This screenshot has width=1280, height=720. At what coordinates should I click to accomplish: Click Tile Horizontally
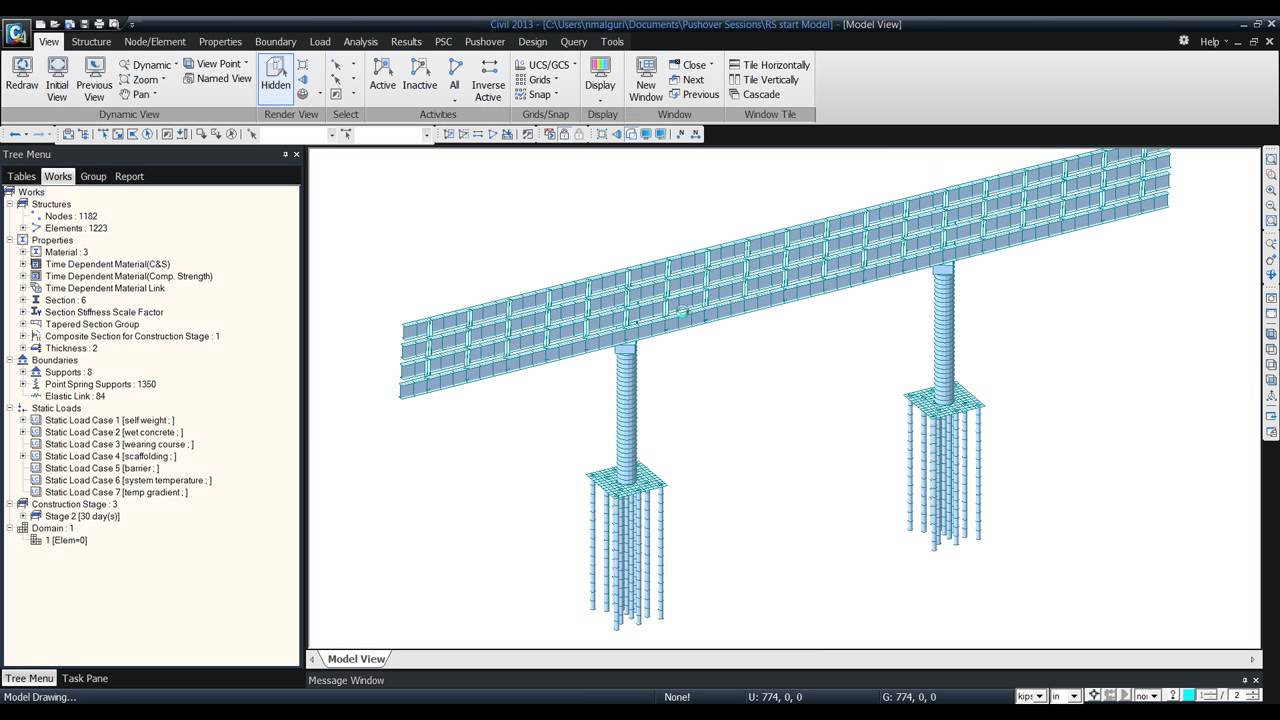[x=769, y=65]
